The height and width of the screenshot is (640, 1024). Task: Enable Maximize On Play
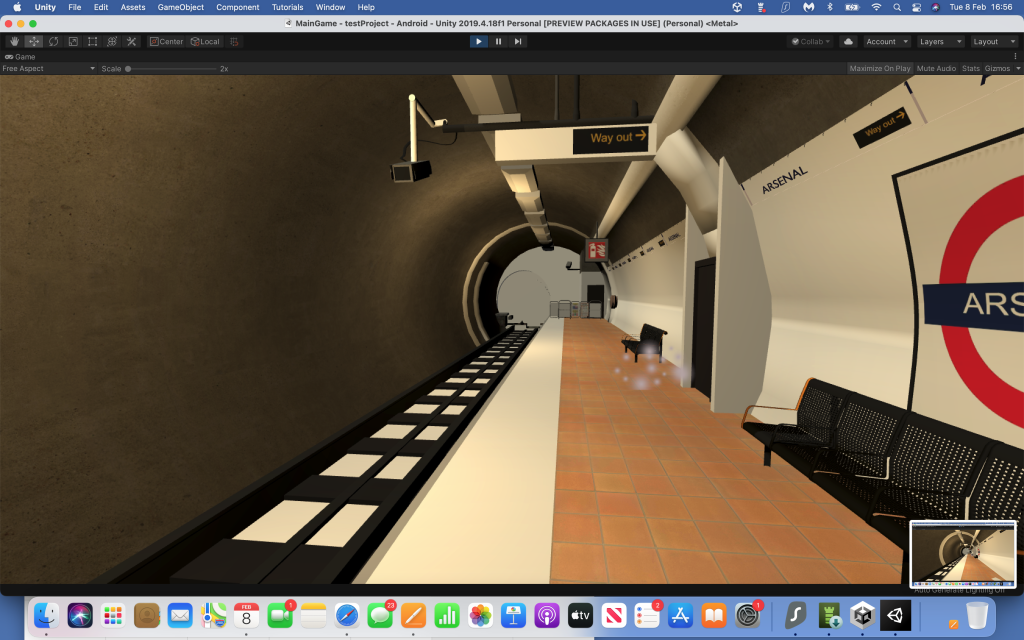pos(880,69)
